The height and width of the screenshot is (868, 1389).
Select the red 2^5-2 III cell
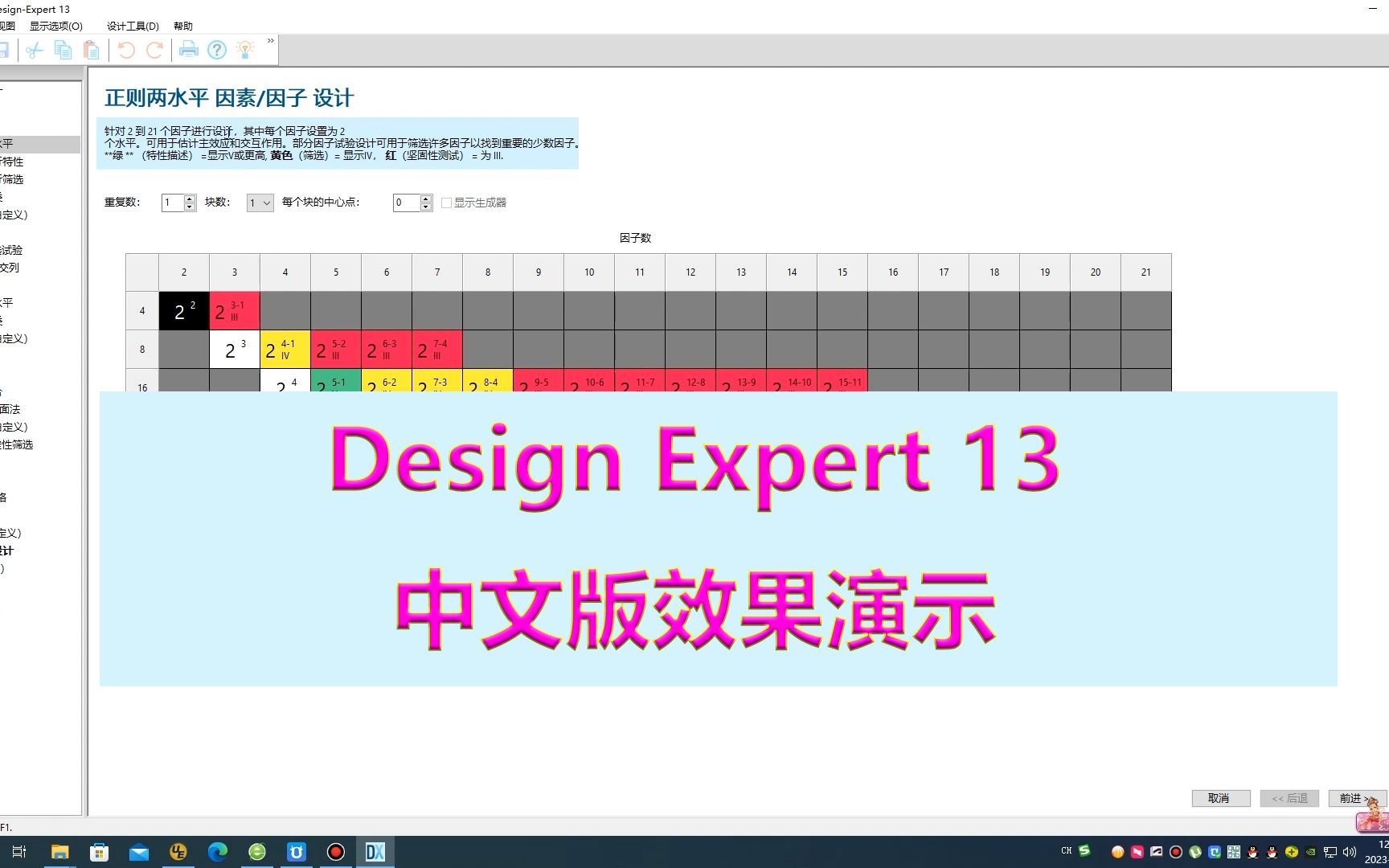(x=336, y=350)
